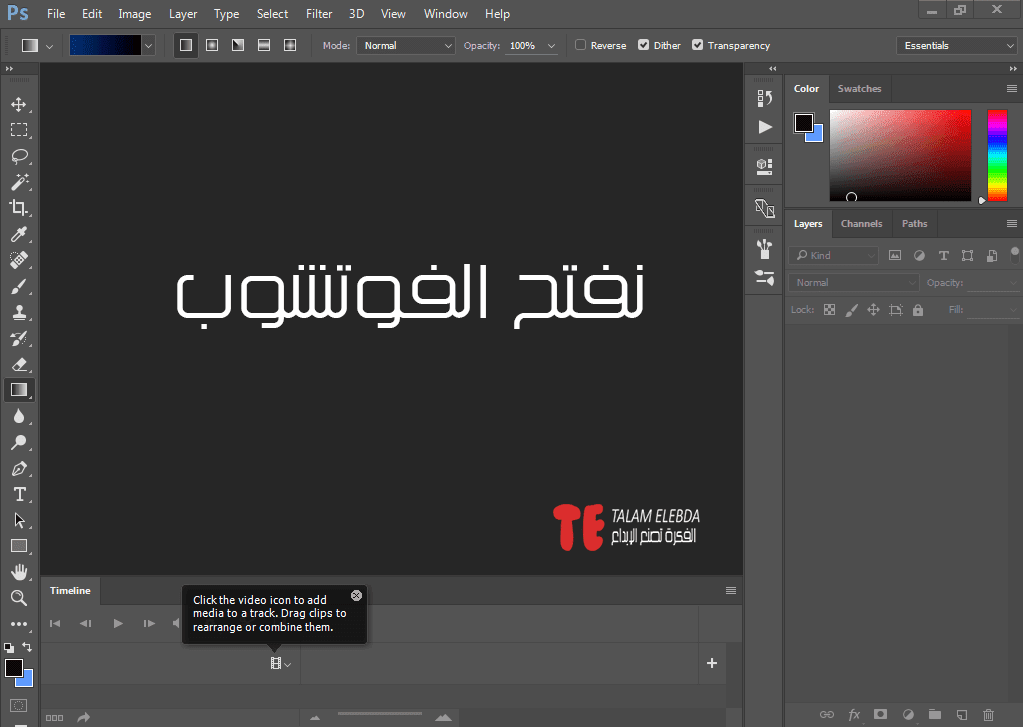Select the Hand tool
The width and height of the screenshot is (1023, 727).
pos(19,572)
